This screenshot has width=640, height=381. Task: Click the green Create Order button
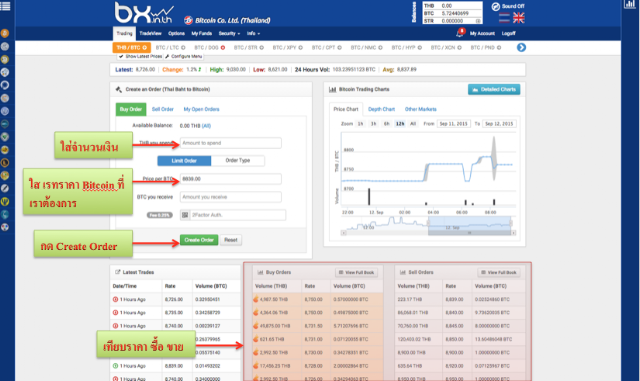point(199,240)
